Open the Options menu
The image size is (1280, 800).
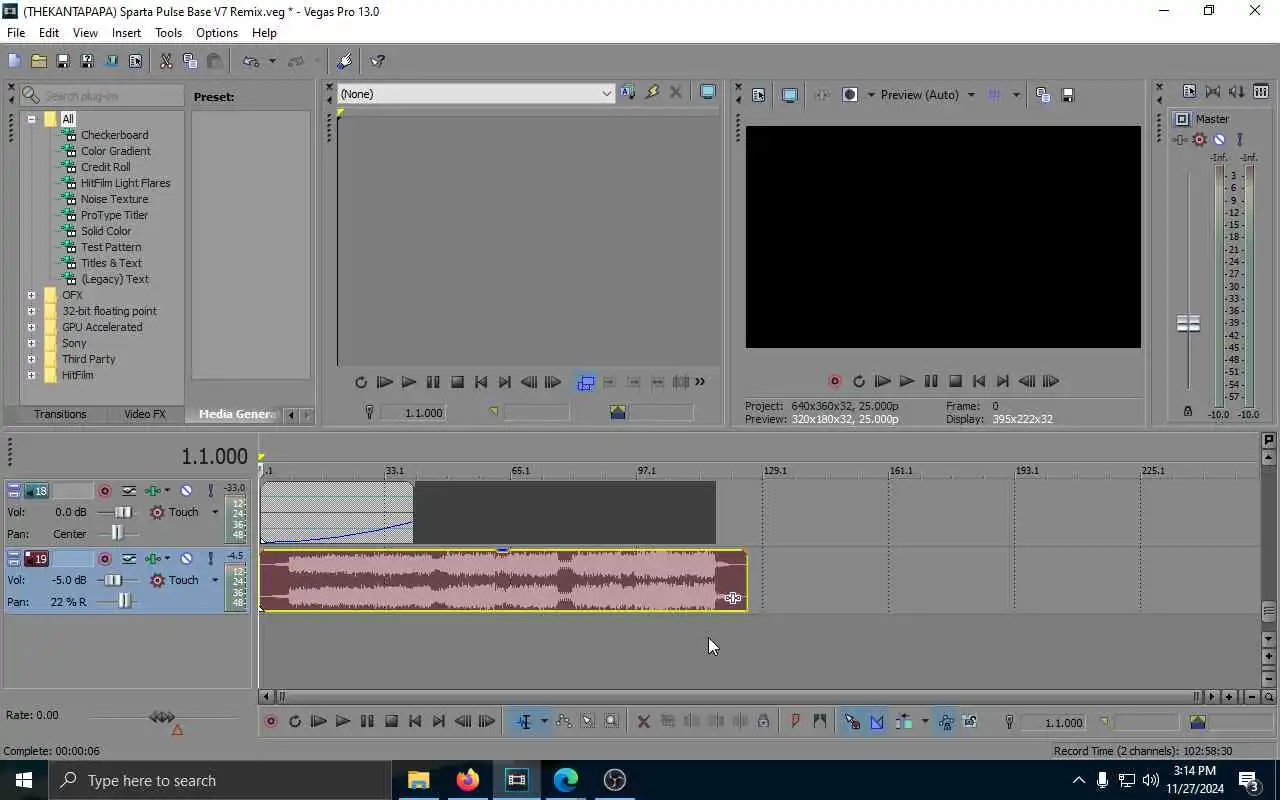(x=217, y=33)
